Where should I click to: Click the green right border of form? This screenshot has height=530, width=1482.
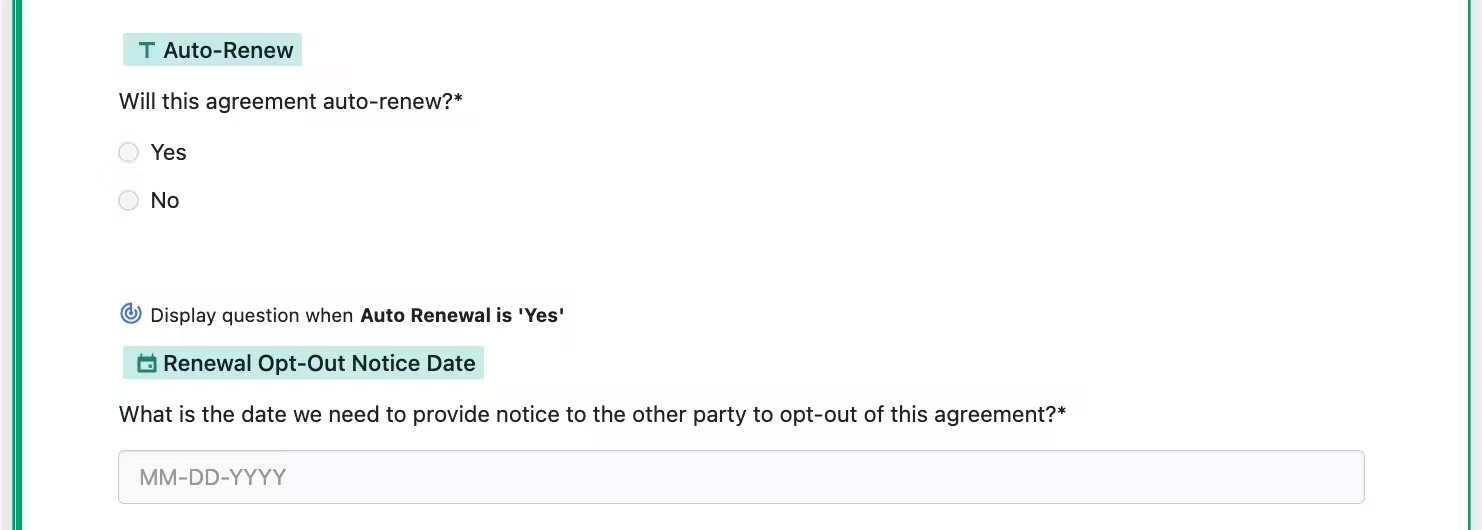tap(1466, 265)
